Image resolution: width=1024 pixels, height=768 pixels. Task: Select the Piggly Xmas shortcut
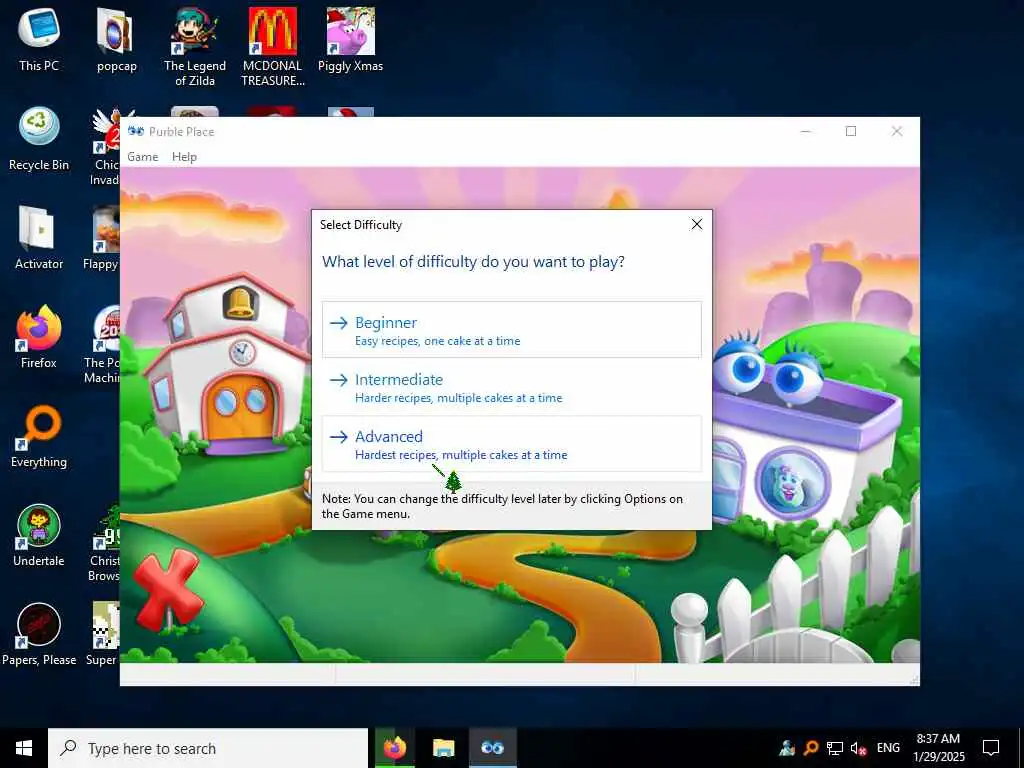pyautogui.click(x=351, y=39)
